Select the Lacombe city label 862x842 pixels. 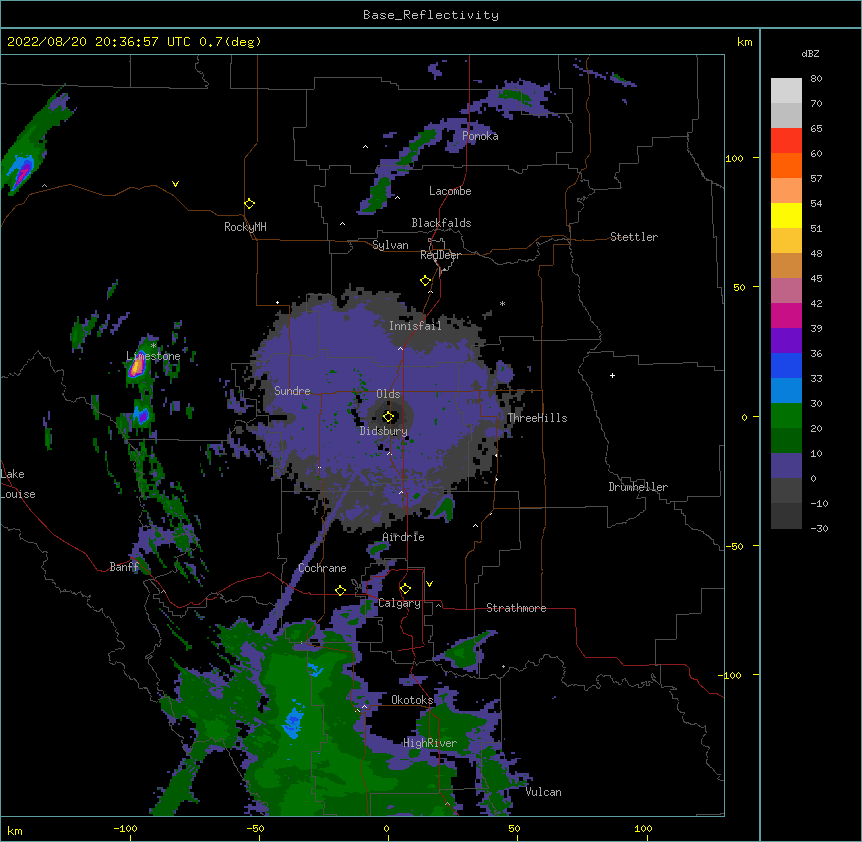tap(450, 191)
